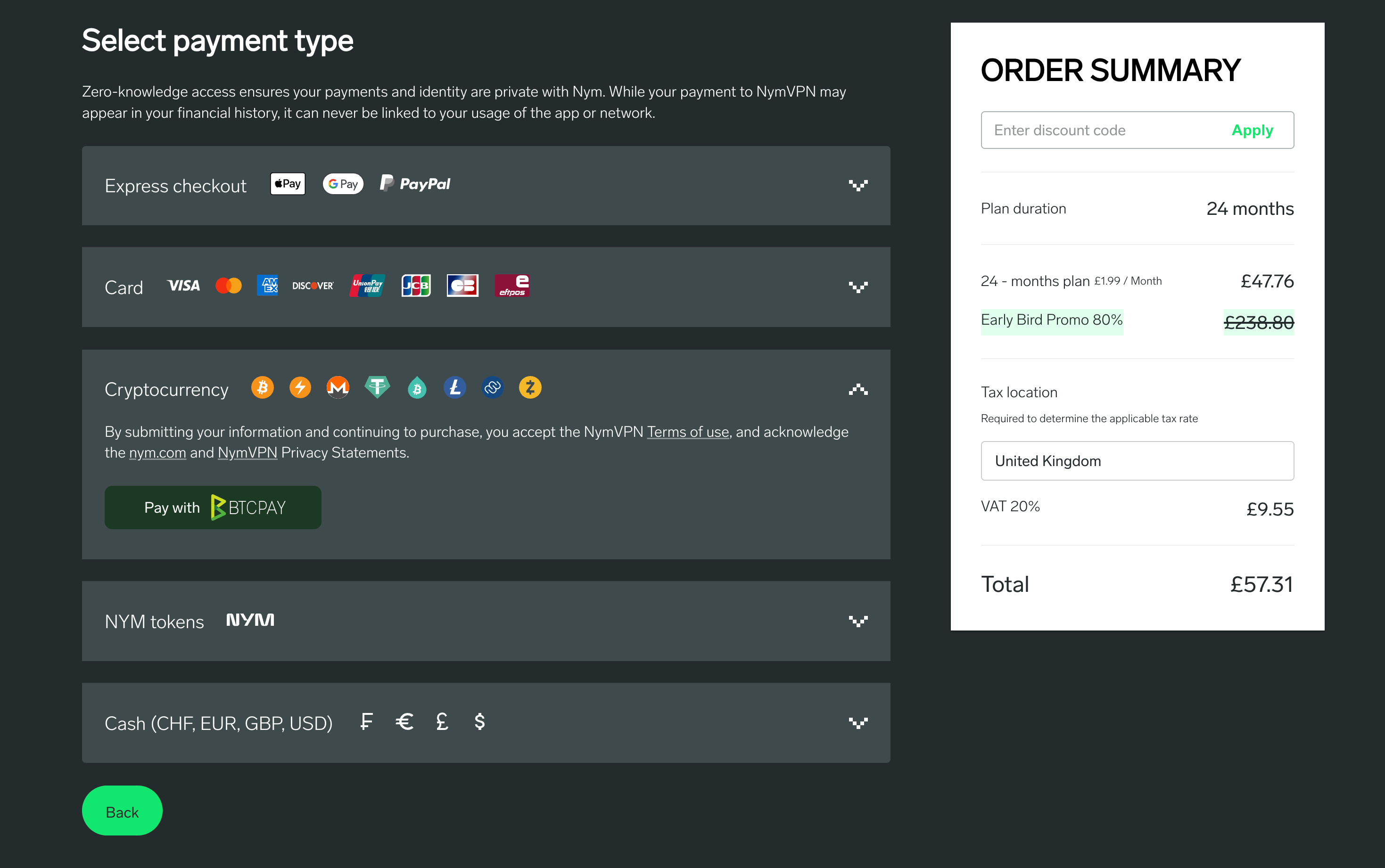Click the Visa card logo

(183, 285)
